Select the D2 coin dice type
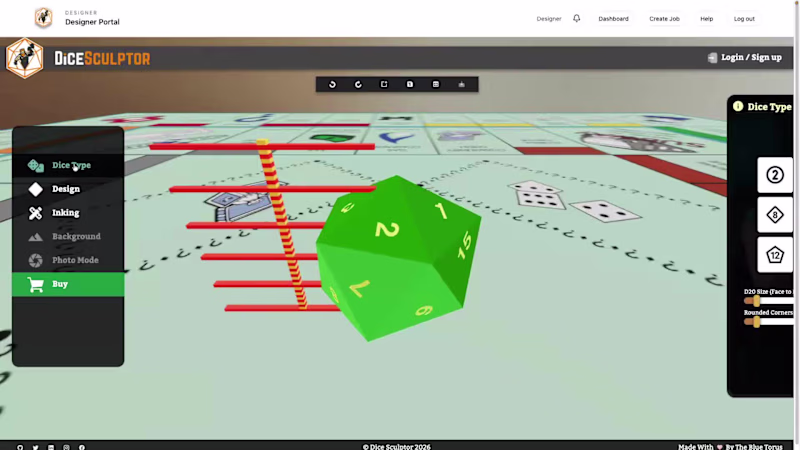This screenshot has width=800, height=450. [774, 175]
